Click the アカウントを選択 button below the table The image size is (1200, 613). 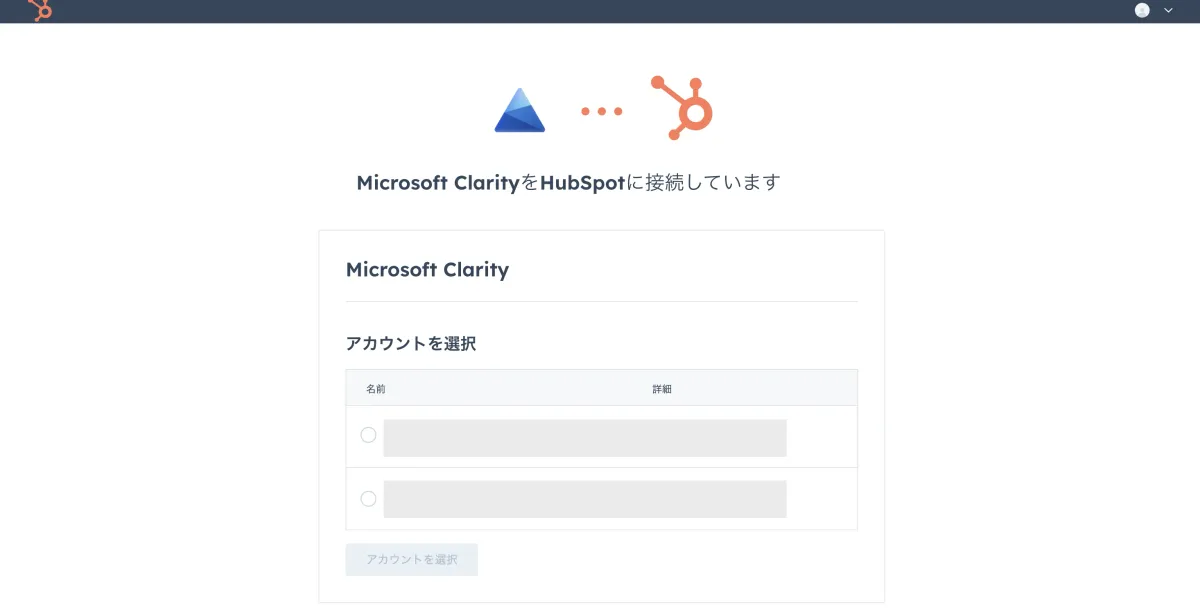[x=411, y=559]
